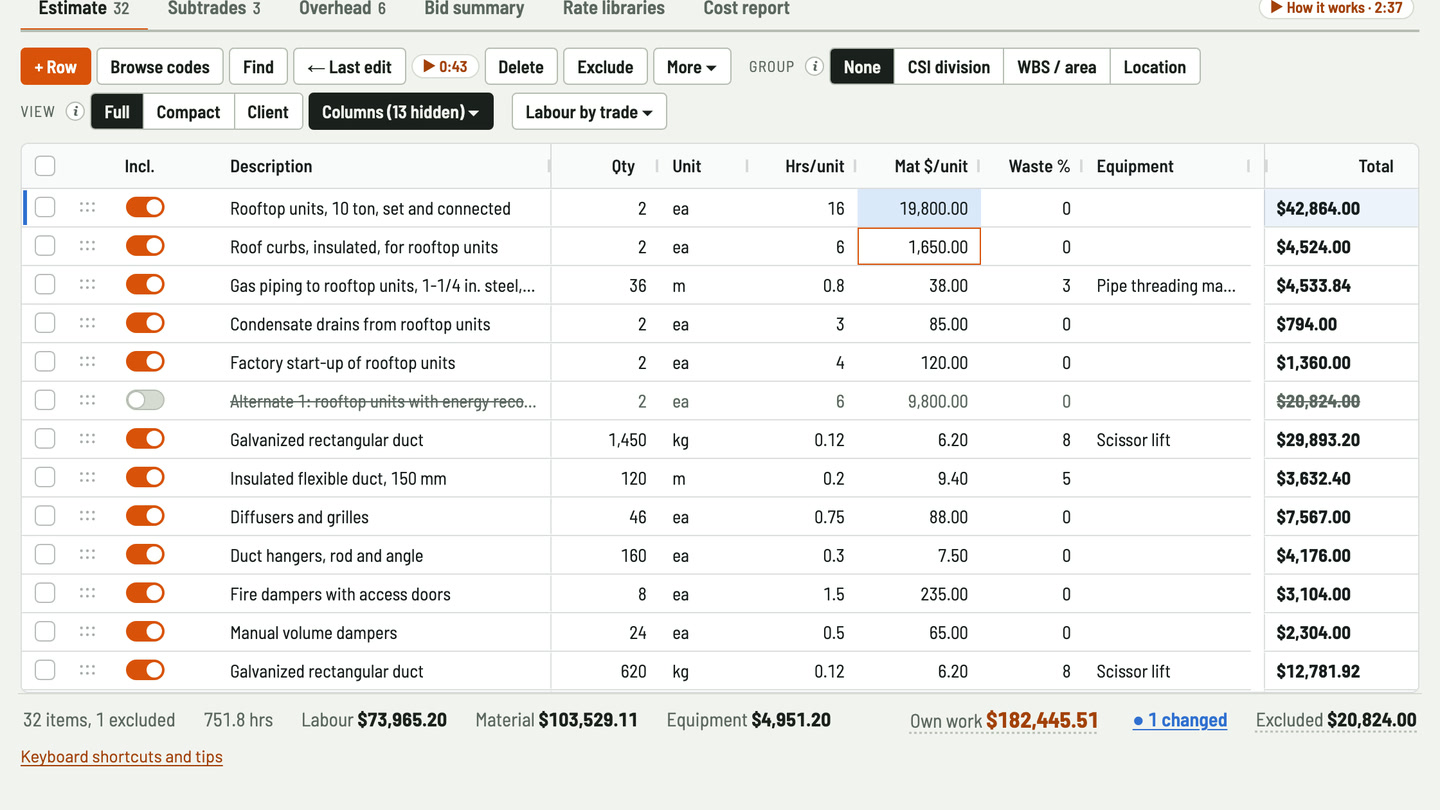
Task: Click the info icon next to VIEW
Action: [75, 111]
